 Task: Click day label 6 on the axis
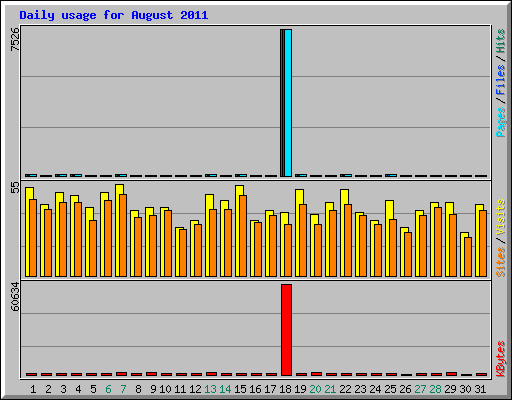click(108, 389)
